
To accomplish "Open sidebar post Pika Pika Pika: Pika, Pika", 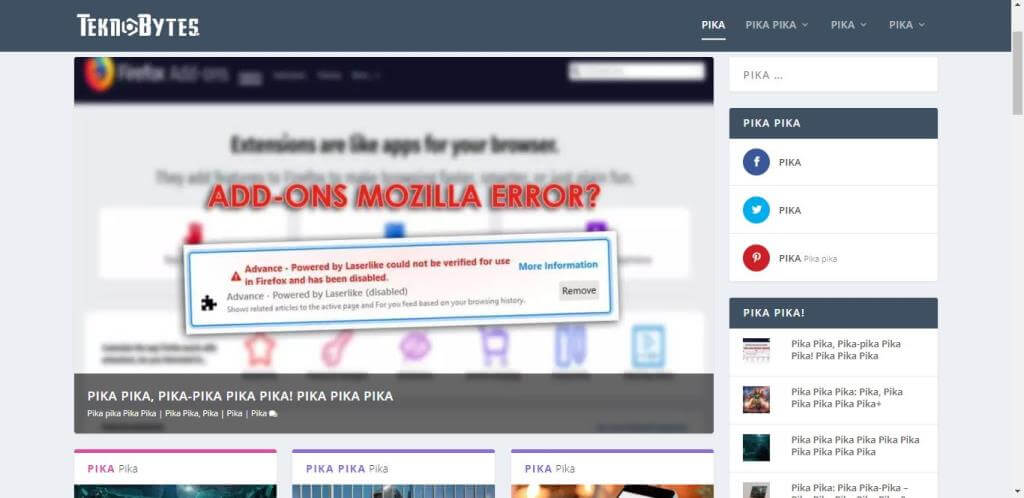I will point(847,398).
